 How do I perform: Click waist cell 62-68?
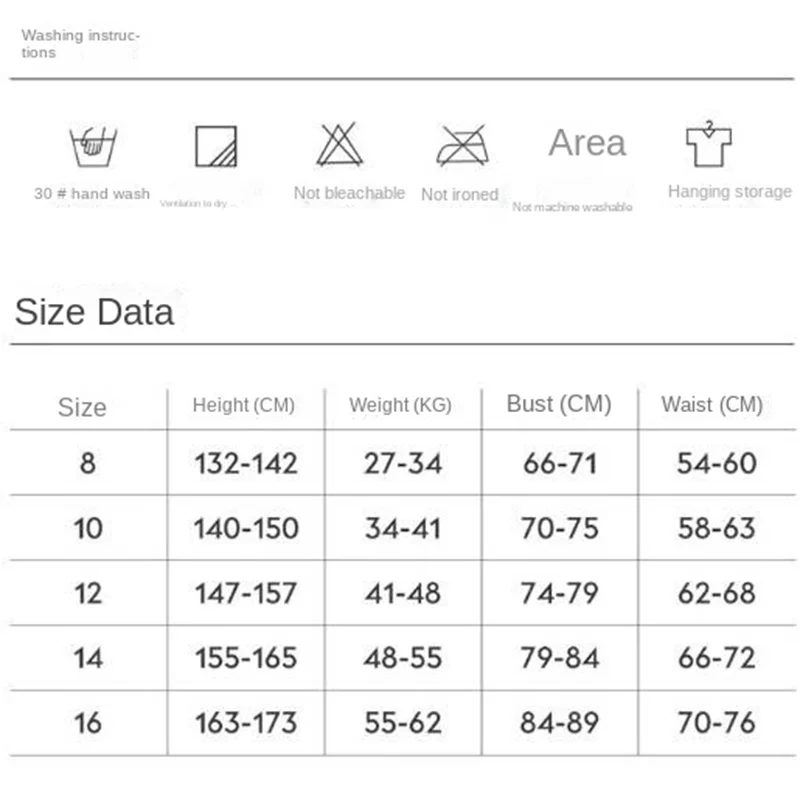pos(716,593)
